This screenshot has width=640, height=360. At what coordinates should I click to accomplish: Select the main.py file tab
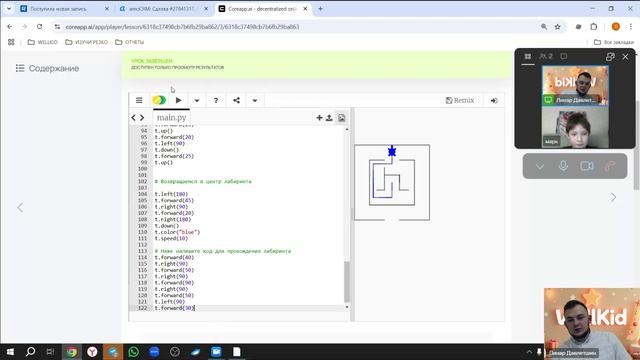[171, 118]
